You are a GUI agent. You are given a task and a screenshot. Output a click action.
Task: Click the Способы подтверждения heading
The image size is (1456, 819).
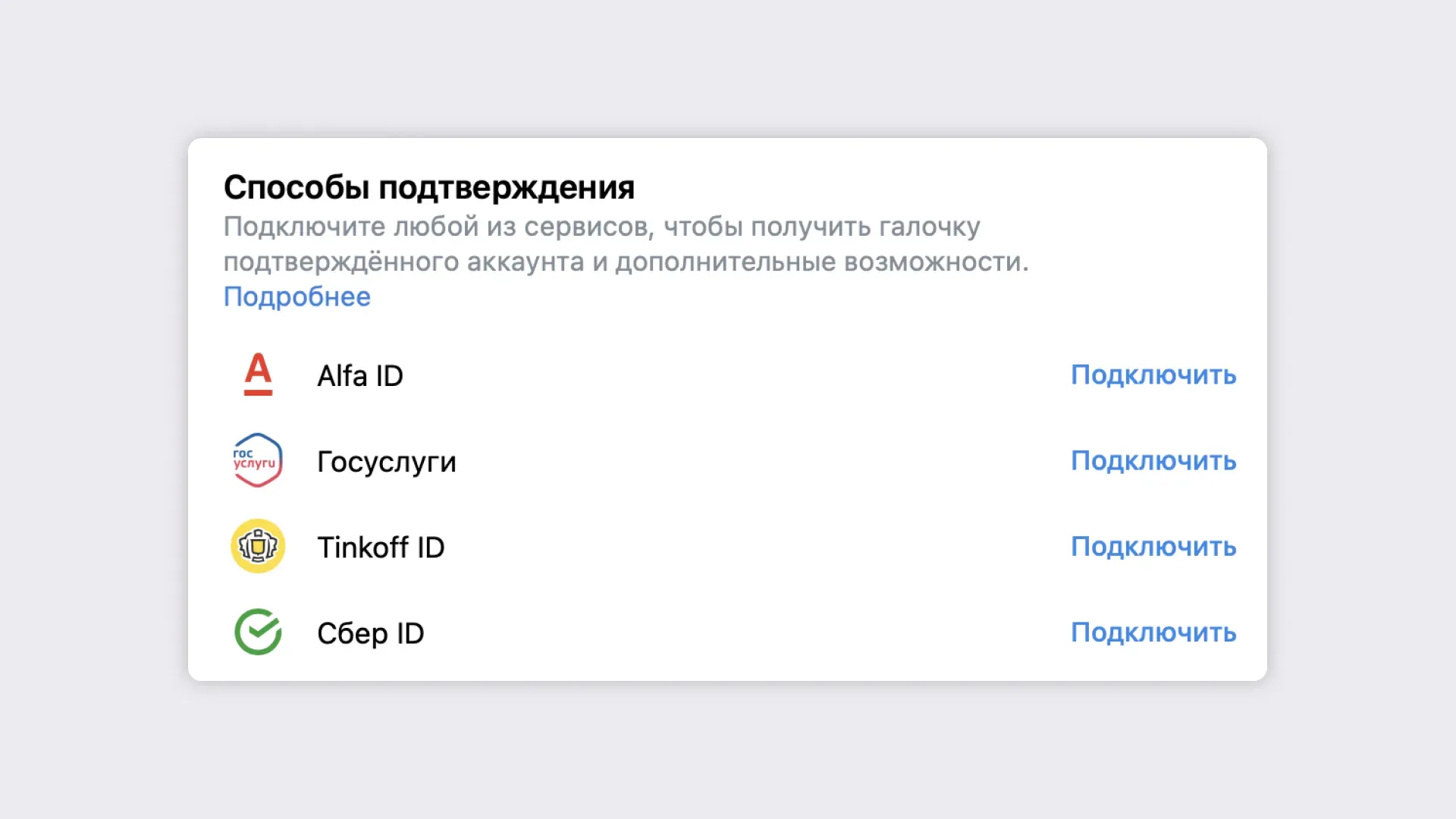429,187
